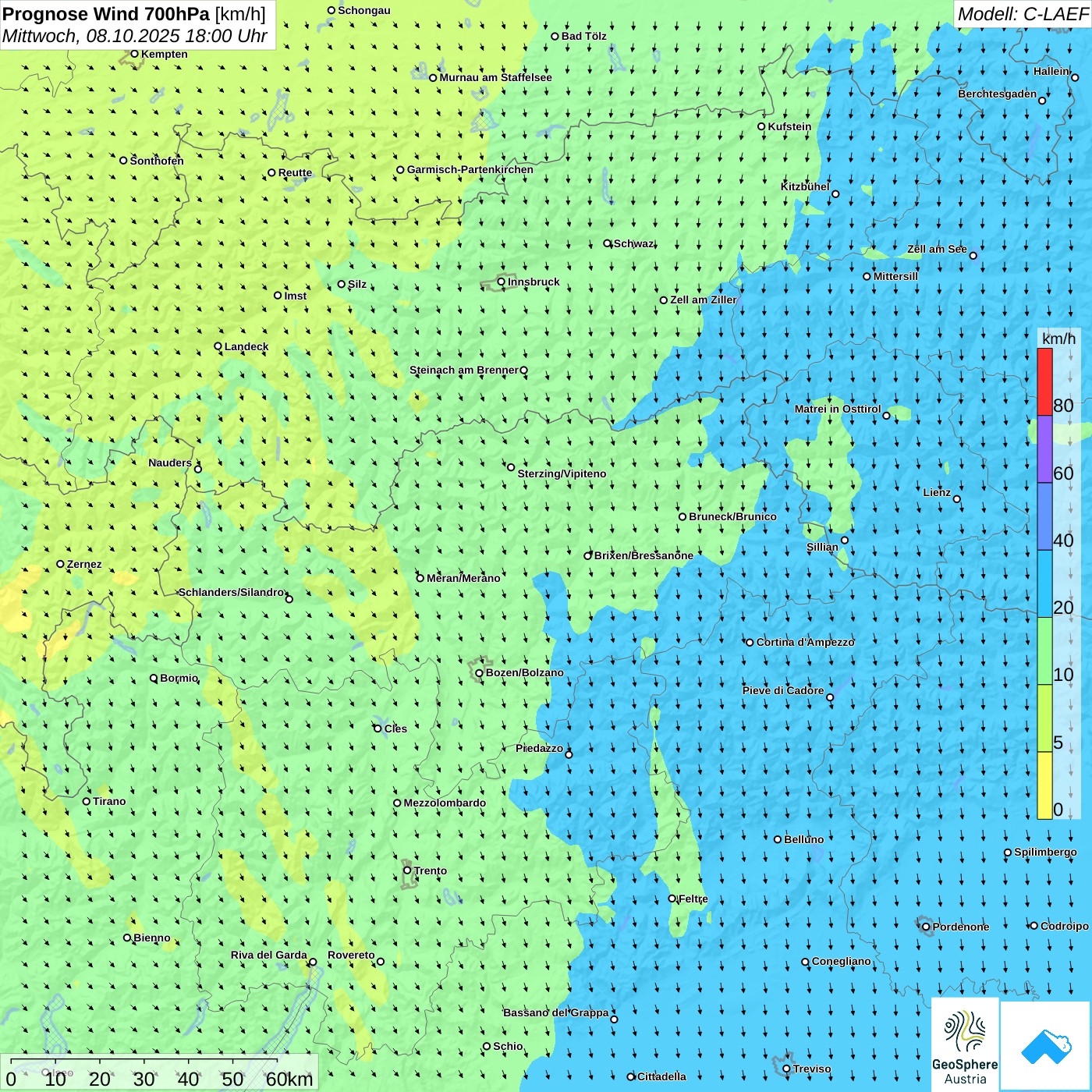1092x1092 pixels.
Task: Click the Trento city marker
Action: coord(407,870)
